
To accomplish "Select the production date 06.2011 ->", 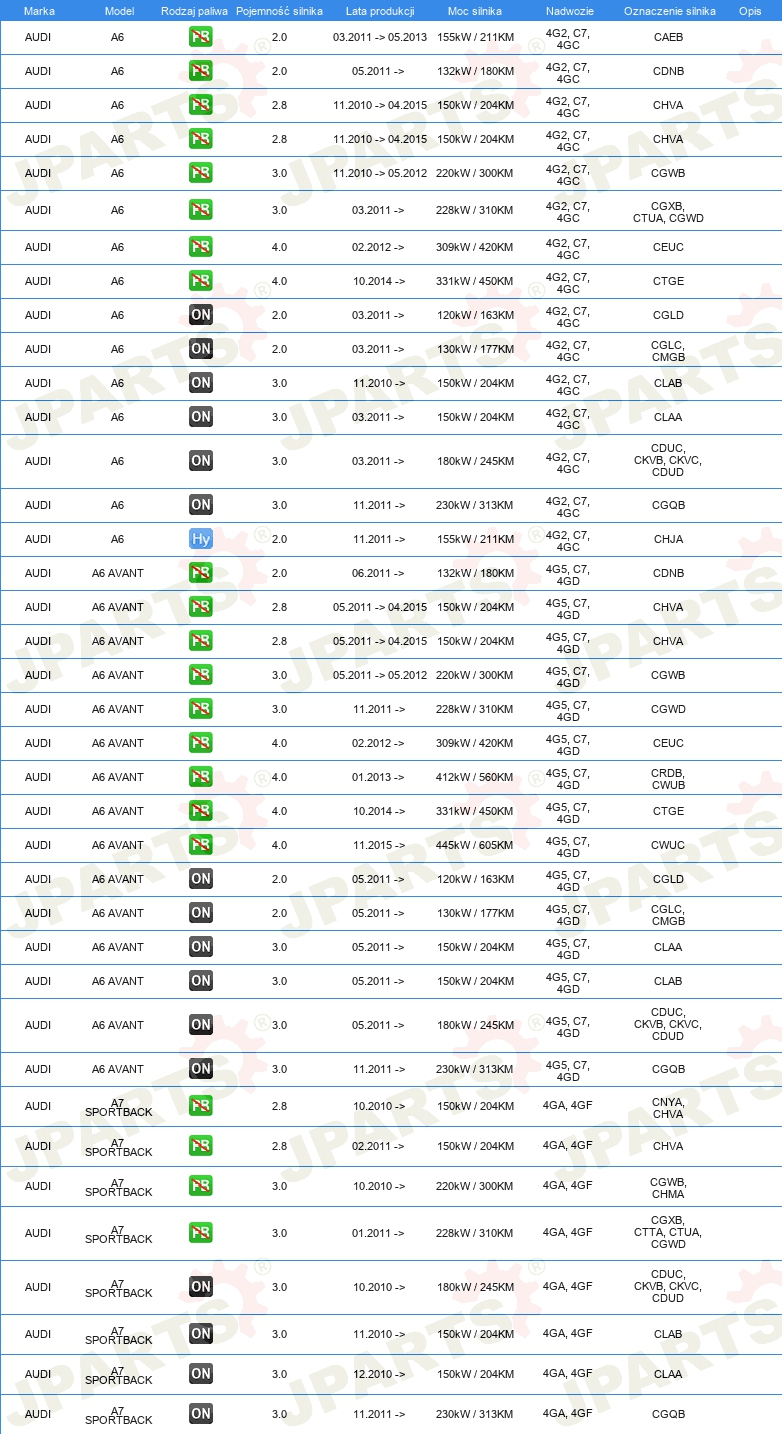I will (378, 573).
